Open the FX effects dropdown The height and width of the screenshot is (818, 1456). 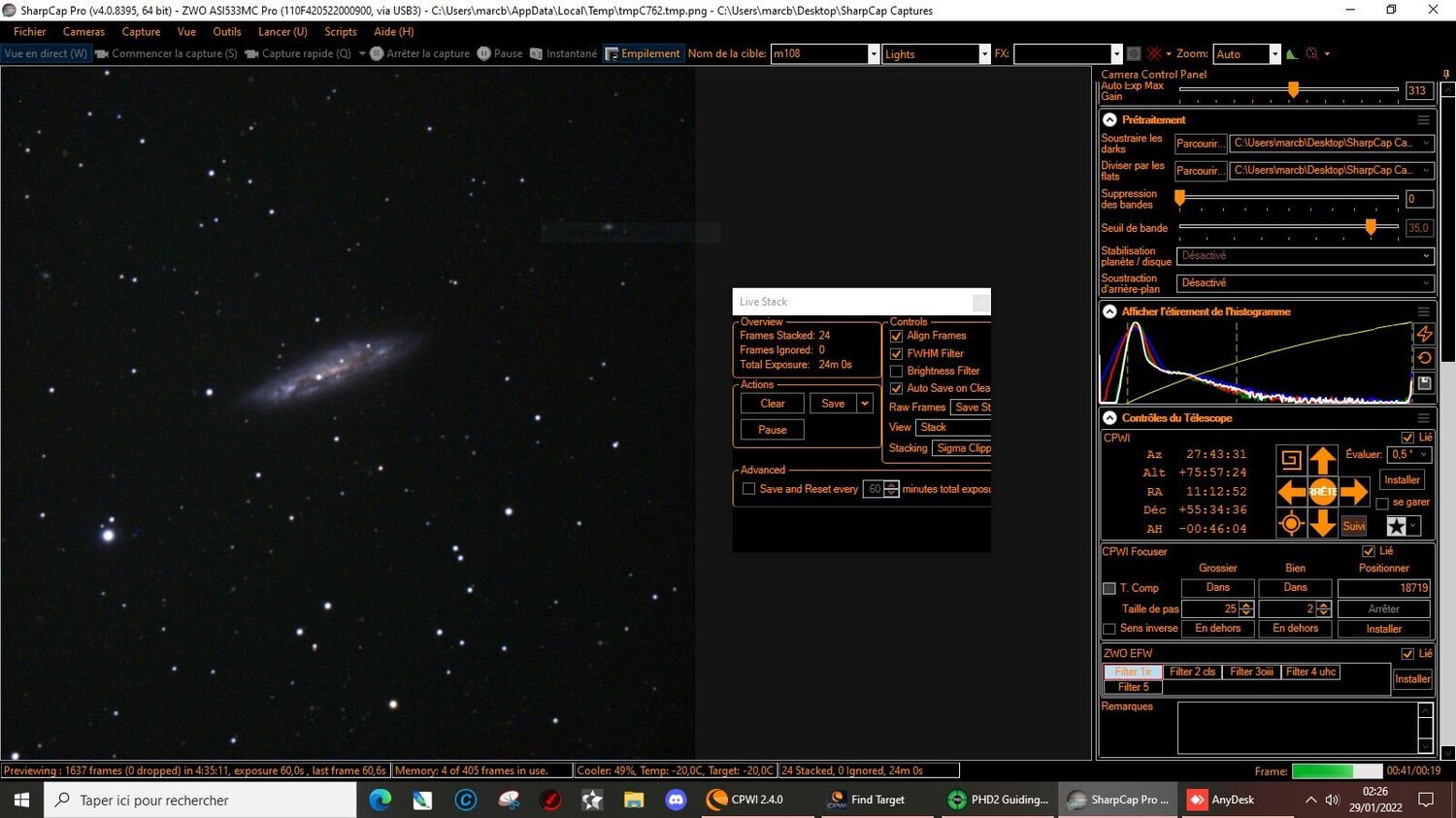pos(1116,54)
